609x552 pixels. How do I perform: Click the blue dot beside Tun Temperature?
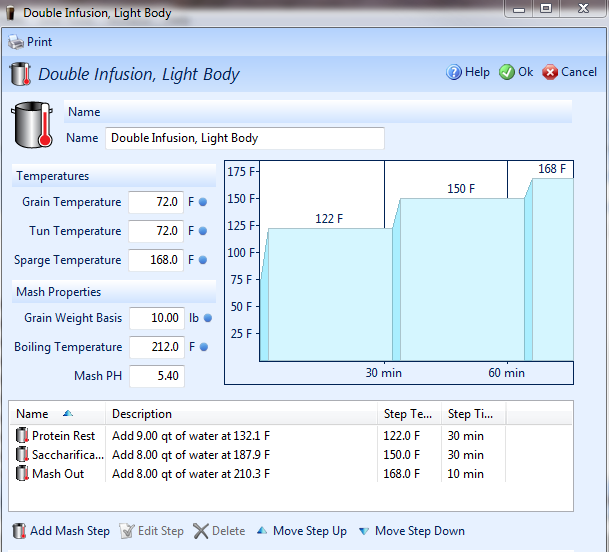pos(202,231)
